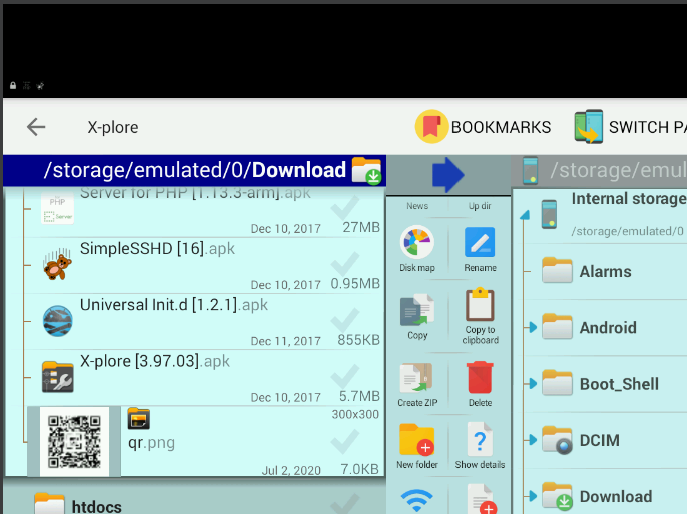Mark the qr.png file checkmark

click(345, 442)
